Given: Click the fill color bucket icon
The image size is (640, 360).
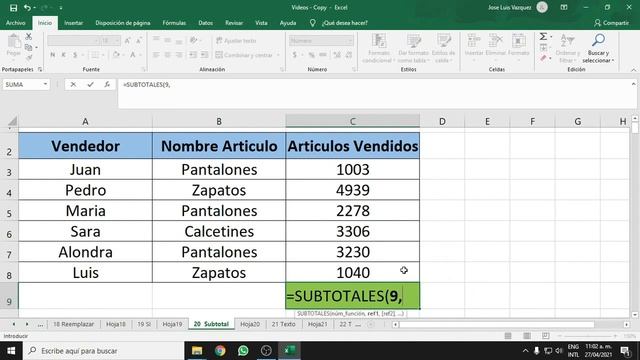Looking at the screenshot, I should pos(116,55).
